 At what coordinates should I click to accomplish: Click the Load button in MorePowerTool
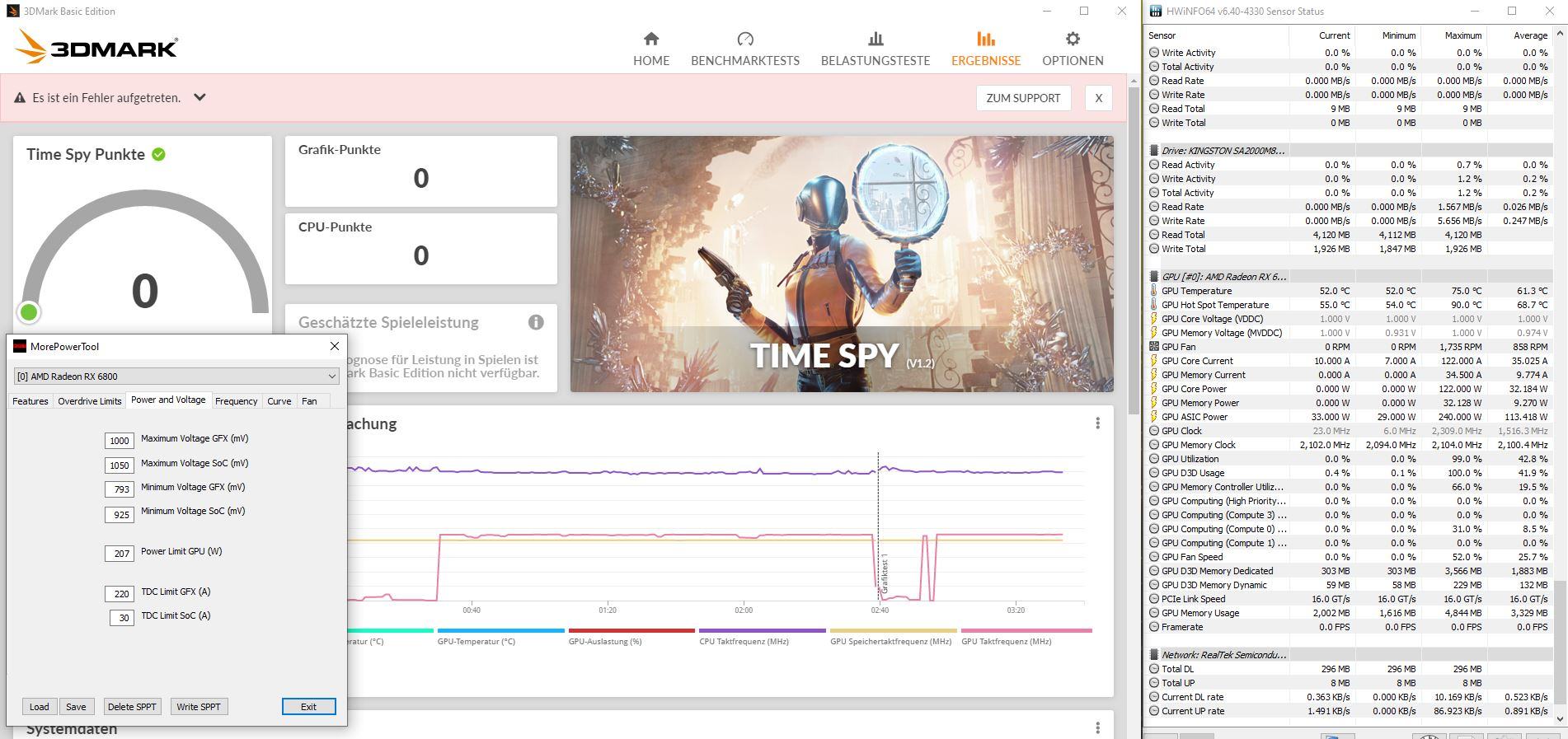click(x=40, y=707)
